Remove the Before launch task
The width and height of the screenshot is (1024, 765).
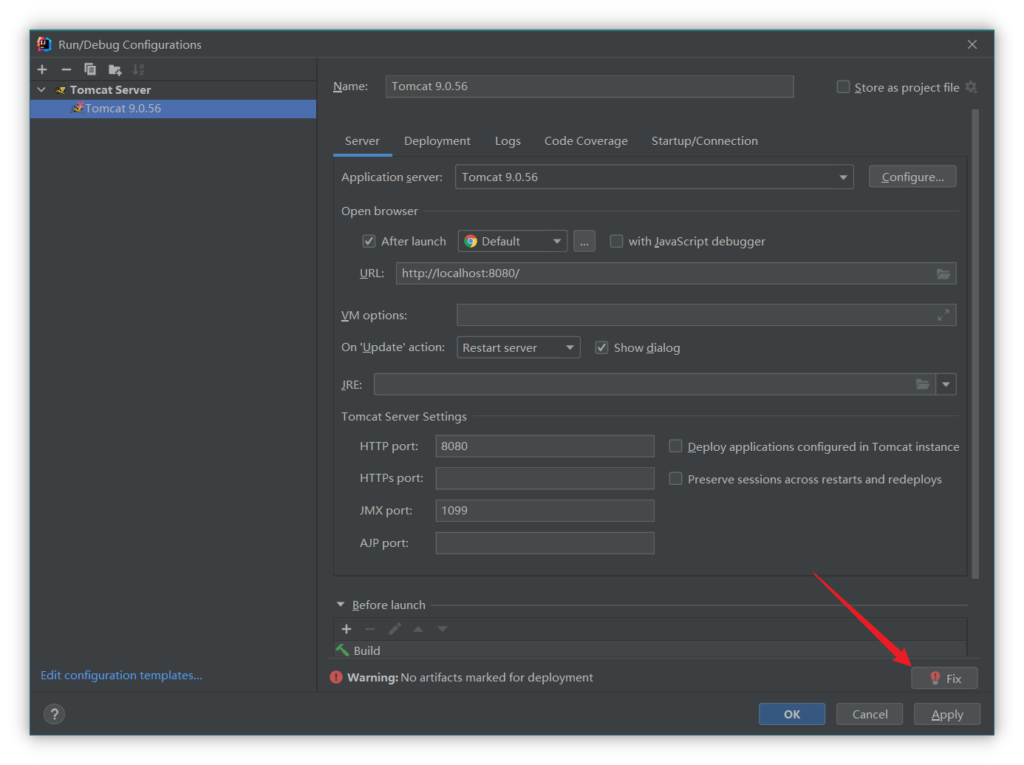(370, 629)
